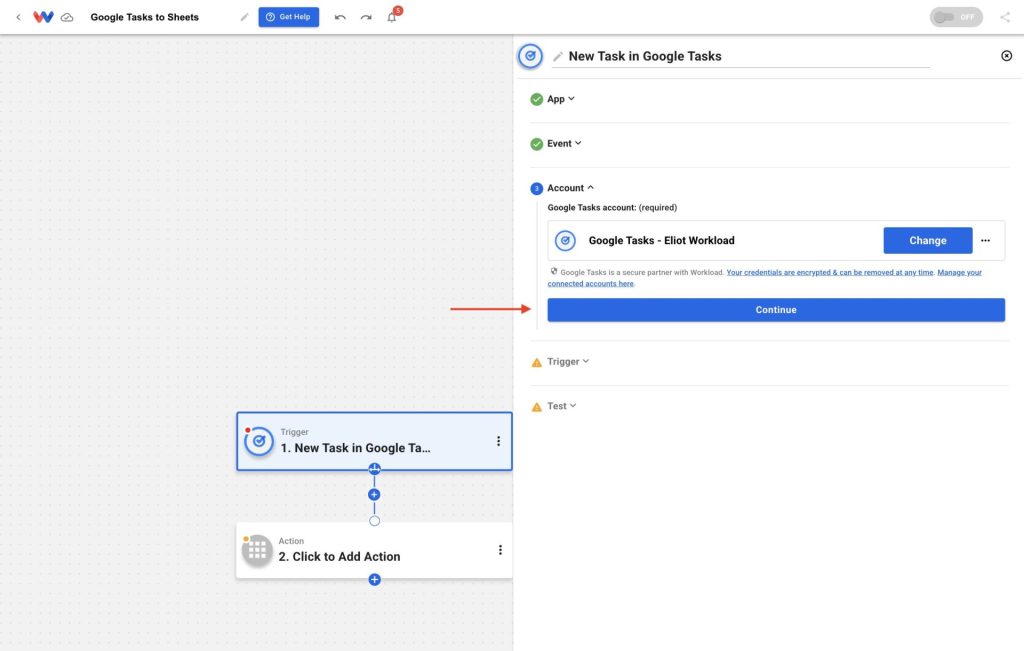1024x651 pixels.
Task: Select the Click to Add Action node
Action: (x=374, y=550)
